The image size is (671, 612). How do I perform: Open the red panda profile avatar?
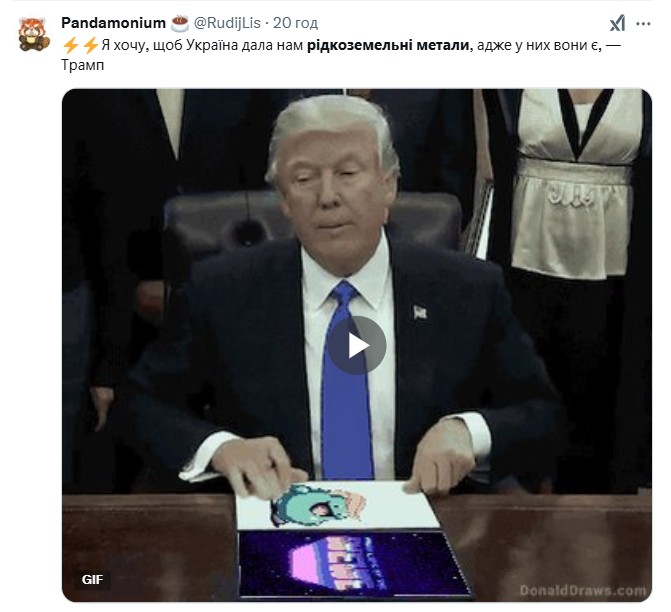[33, 35]
